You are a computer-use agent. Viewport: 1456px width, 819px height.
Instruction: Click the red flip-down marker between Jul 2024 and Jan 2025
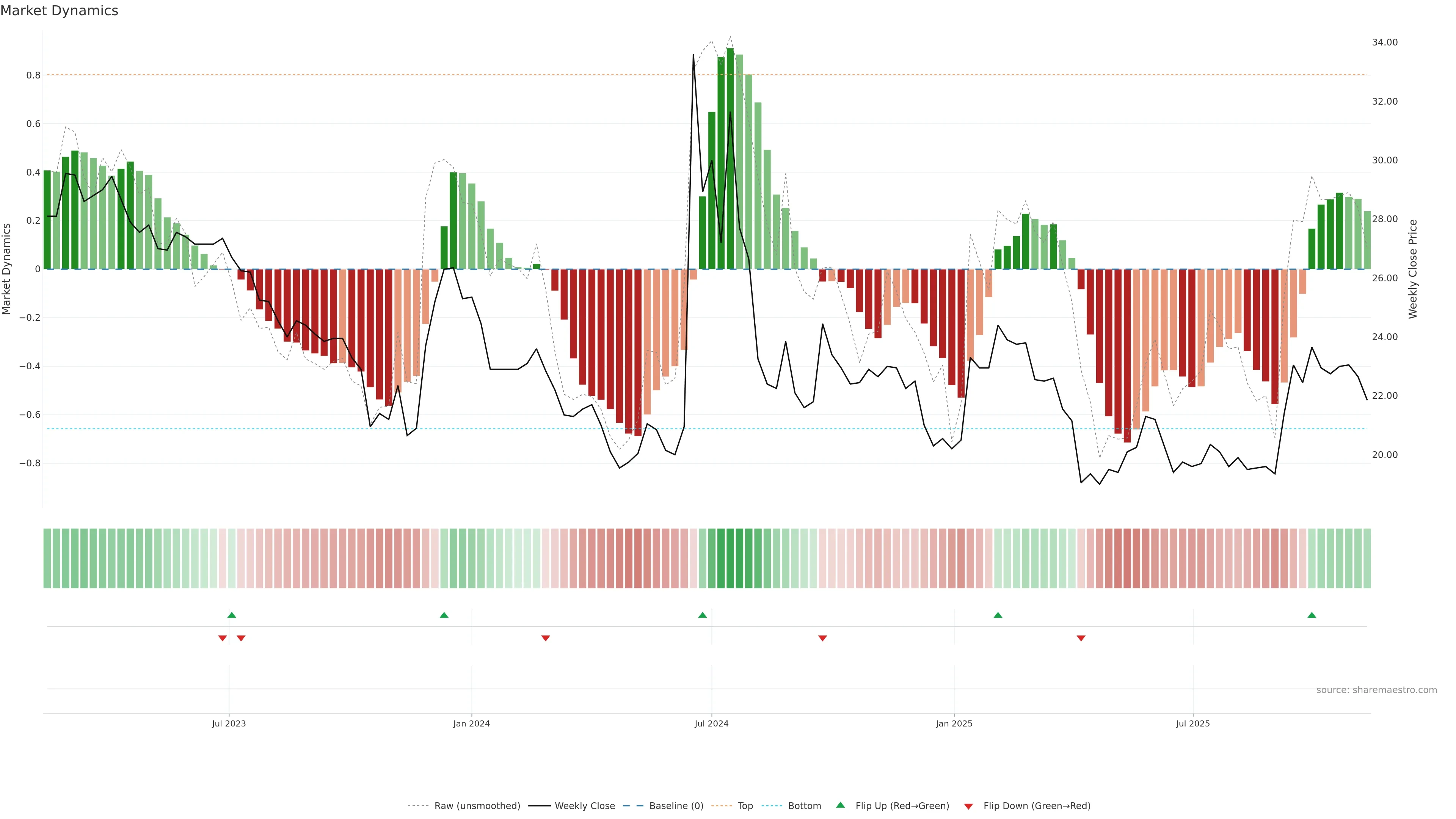tap(822, 638)
